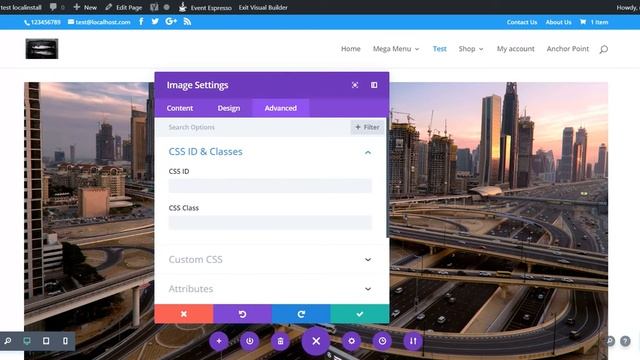
Task: Click the Contact Us link
Action: (522, 22)
